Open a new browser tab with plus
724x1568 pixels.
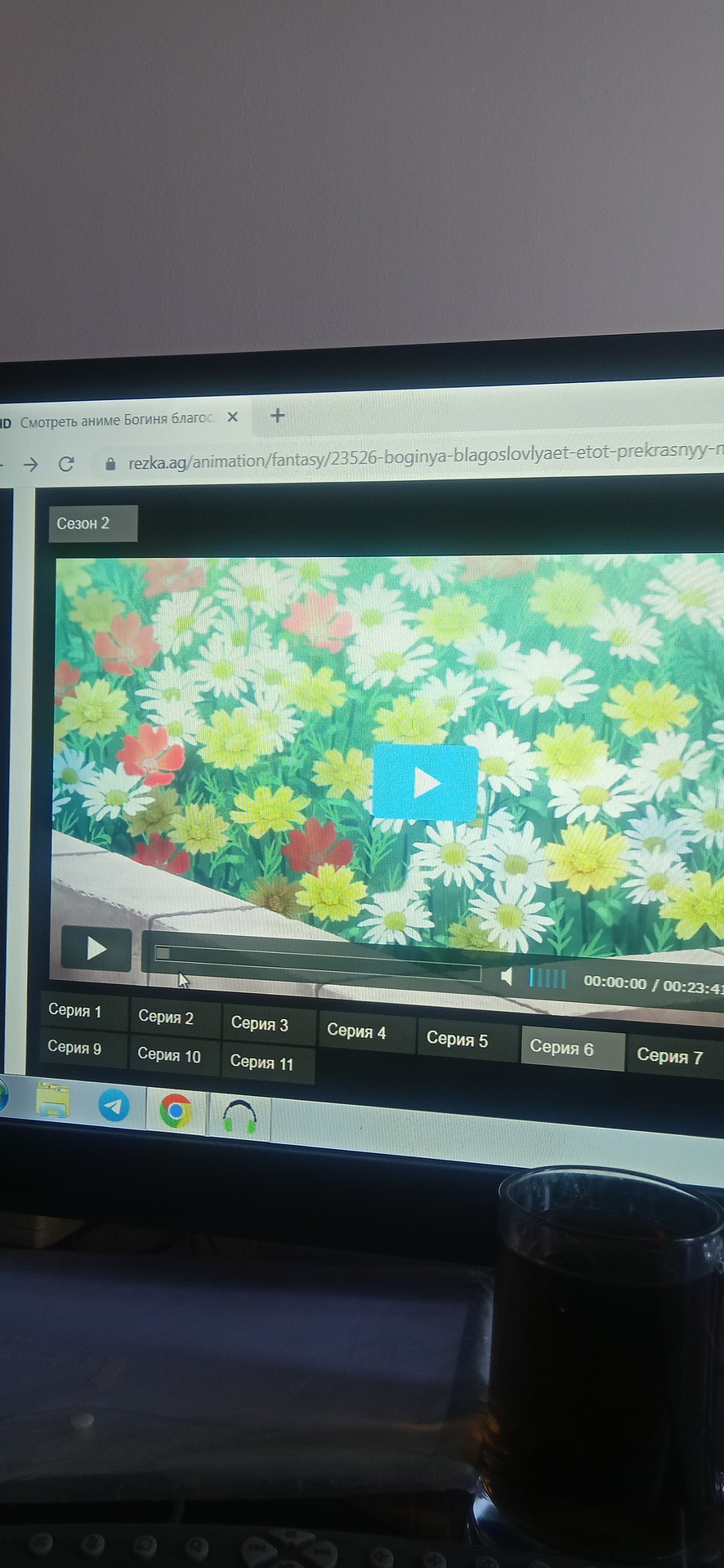tap(278, 416)
